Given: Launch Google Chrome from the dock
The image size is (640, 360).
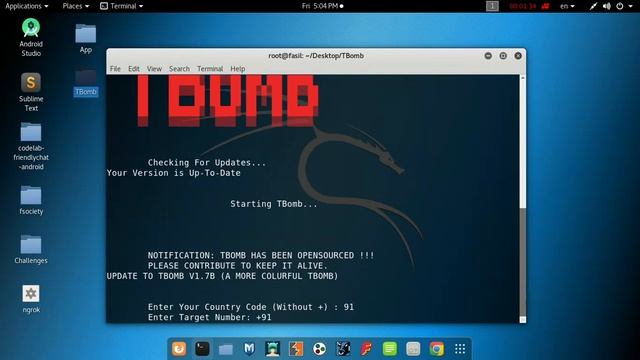Looking at the screenshot, I should click(436, 349).
